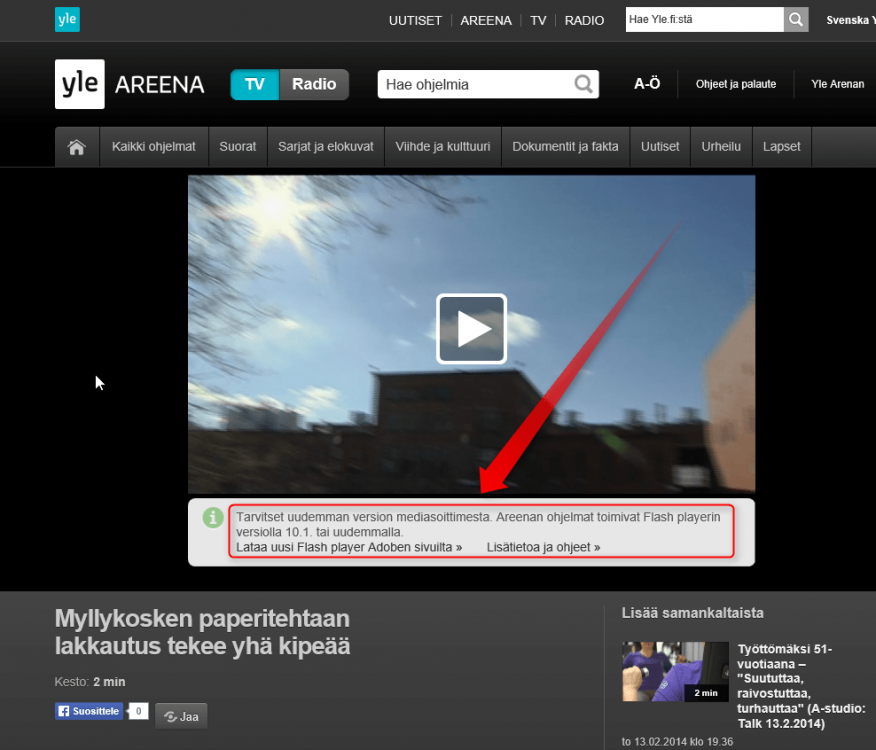Click the small teal yle logo
This screenshot has height=750, width=876.
[x=67, y=20]
